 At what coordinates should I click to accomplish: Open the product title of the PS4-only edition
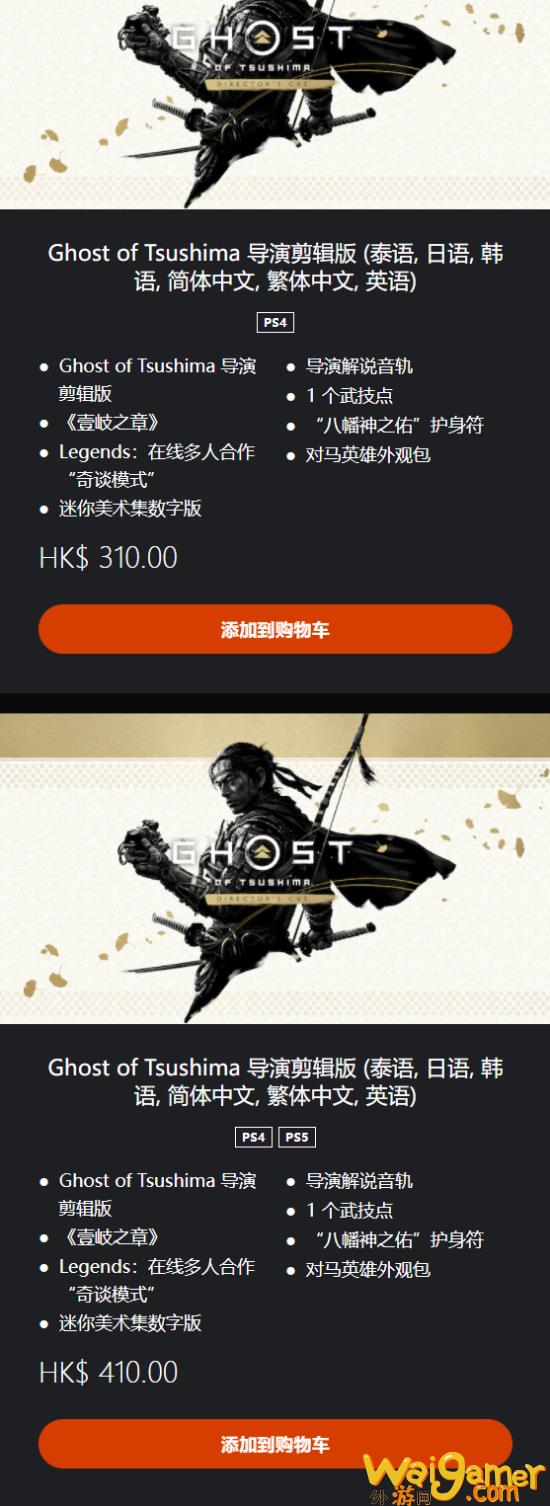pos(275,267)
